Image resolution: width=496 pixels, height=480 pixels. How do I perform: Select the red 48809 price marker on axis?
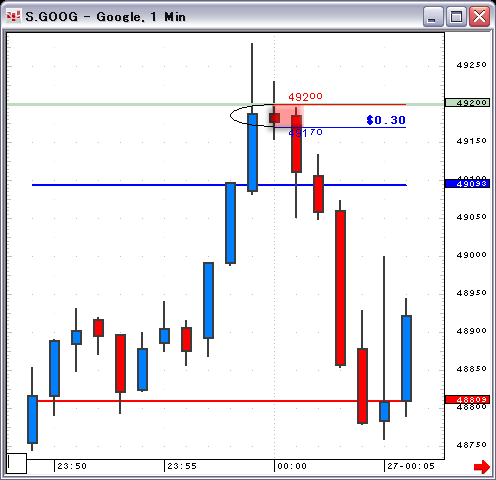pos(467,399)
